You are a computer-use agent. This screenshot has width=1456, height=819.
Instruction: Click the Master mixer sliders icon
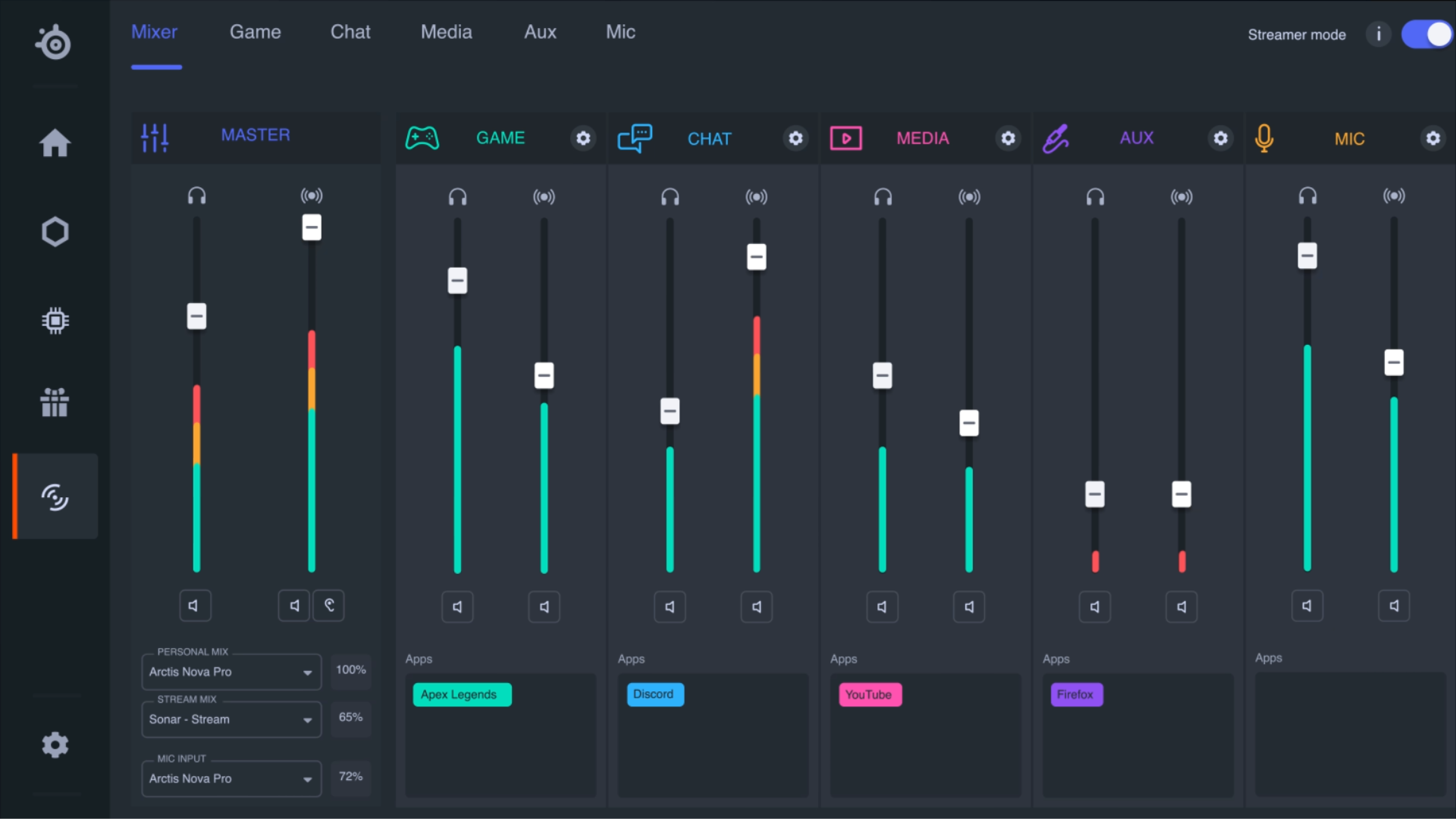pyautogui.click(x=154, y=137)
